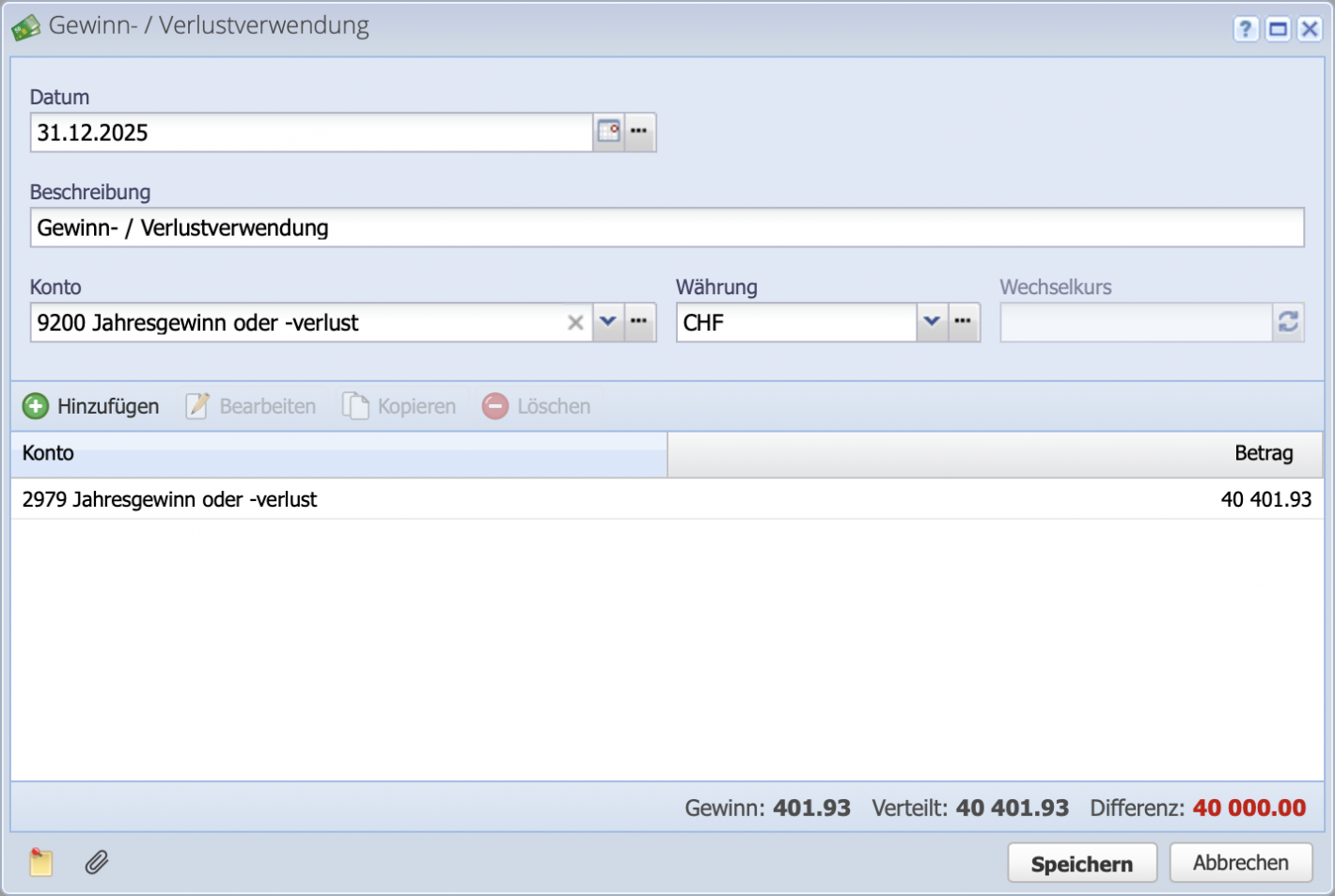This screenshot has width=1335, height=896.
Task: Click the green Hinzufügen plus icon
Action: pyautogui.click(x=36, y=405)
